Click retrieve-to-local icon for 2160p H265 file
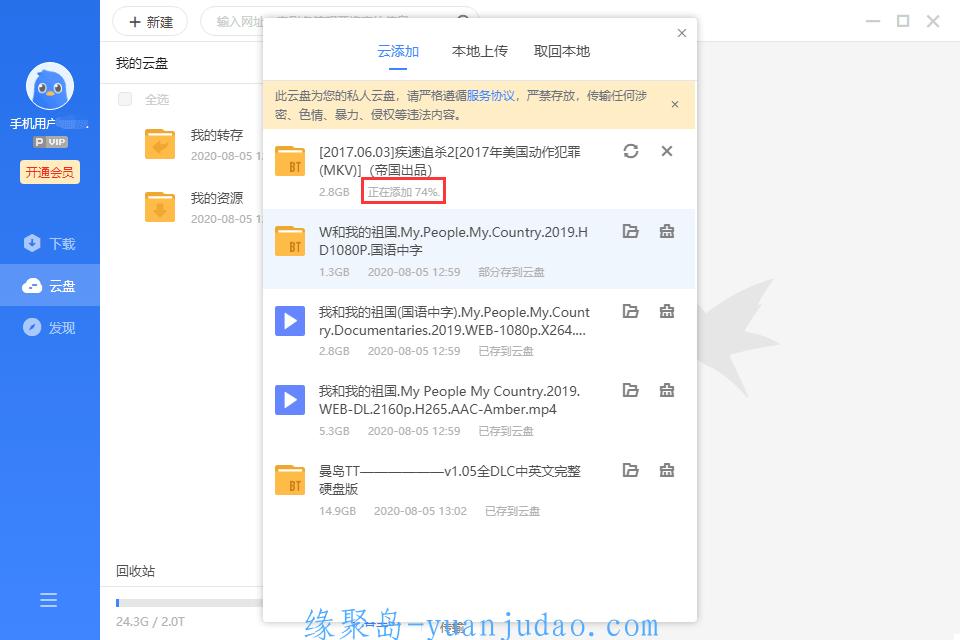960x640 pixels. click(667, 390)
